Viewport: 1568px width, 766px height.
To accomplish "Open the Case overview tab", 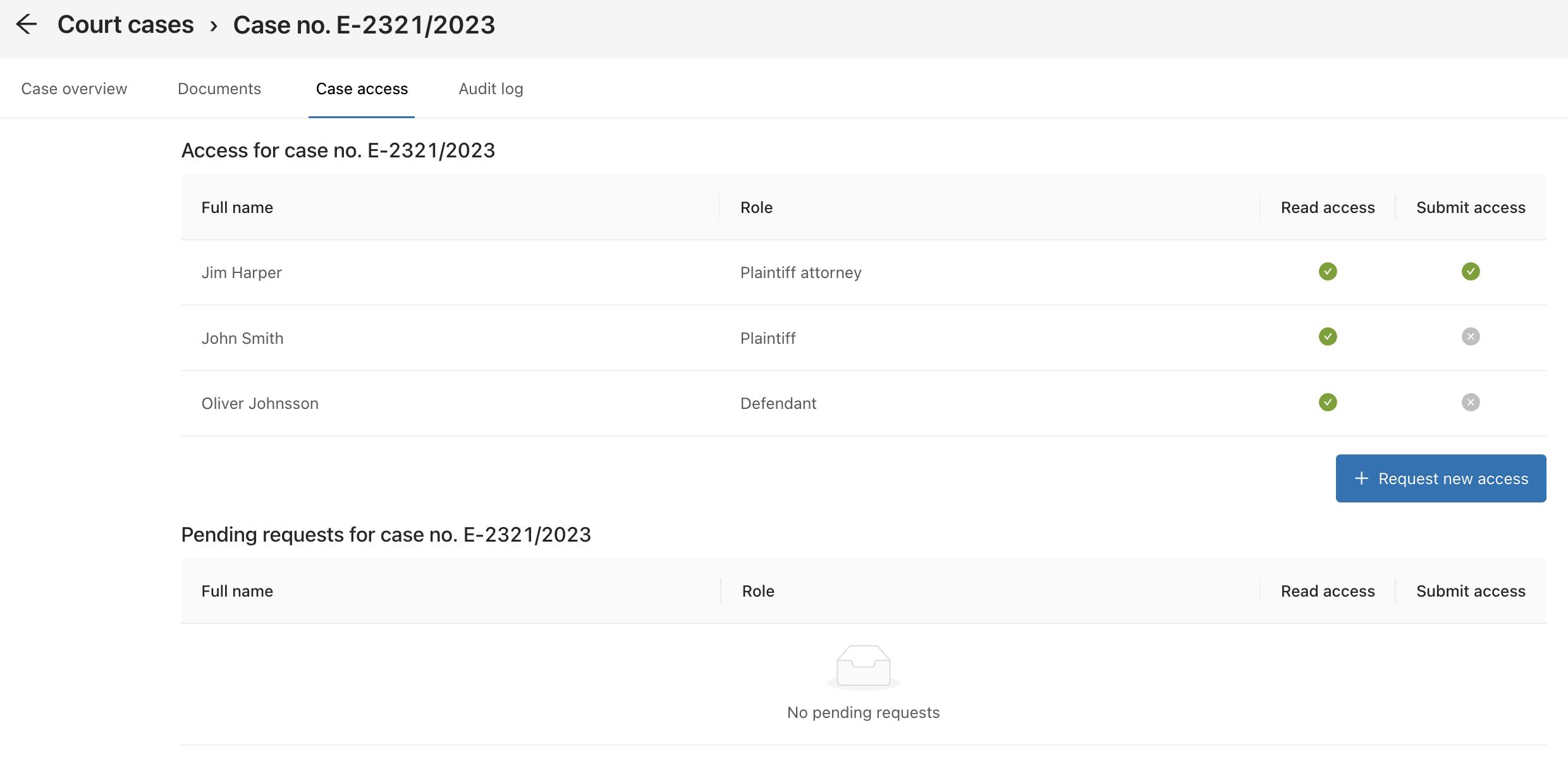I will [x=74, y=89].
